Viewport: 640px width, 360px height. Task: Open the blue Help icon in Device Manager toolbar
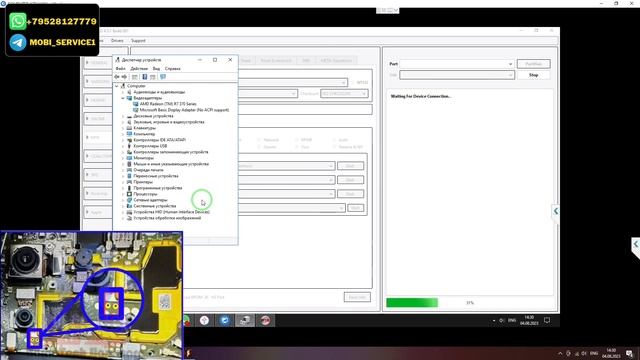[144, 77]
